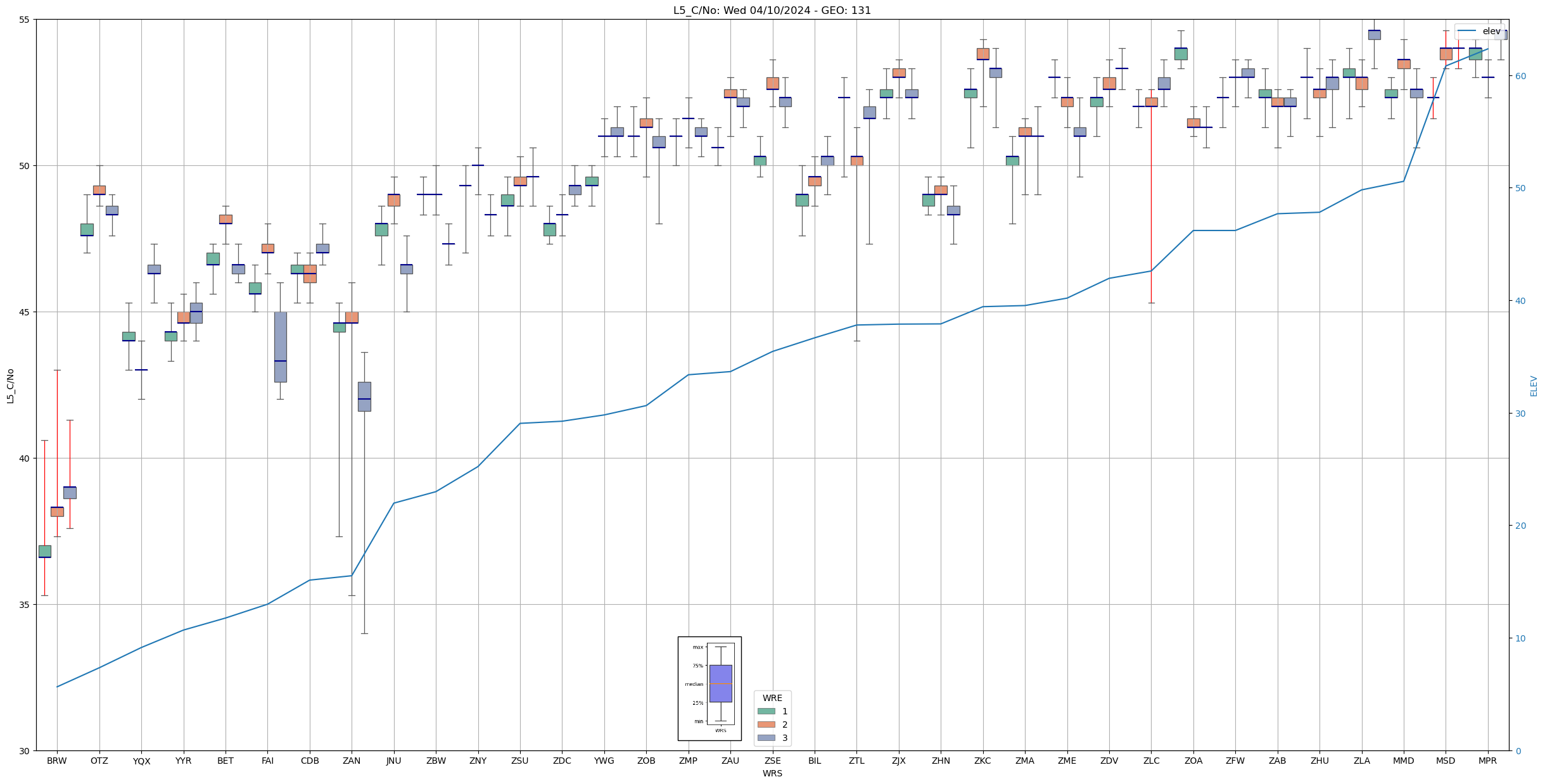This screenshot has width=1545, height=784.
Task: Click the ZMA station label
Action: click(1025, 761)
